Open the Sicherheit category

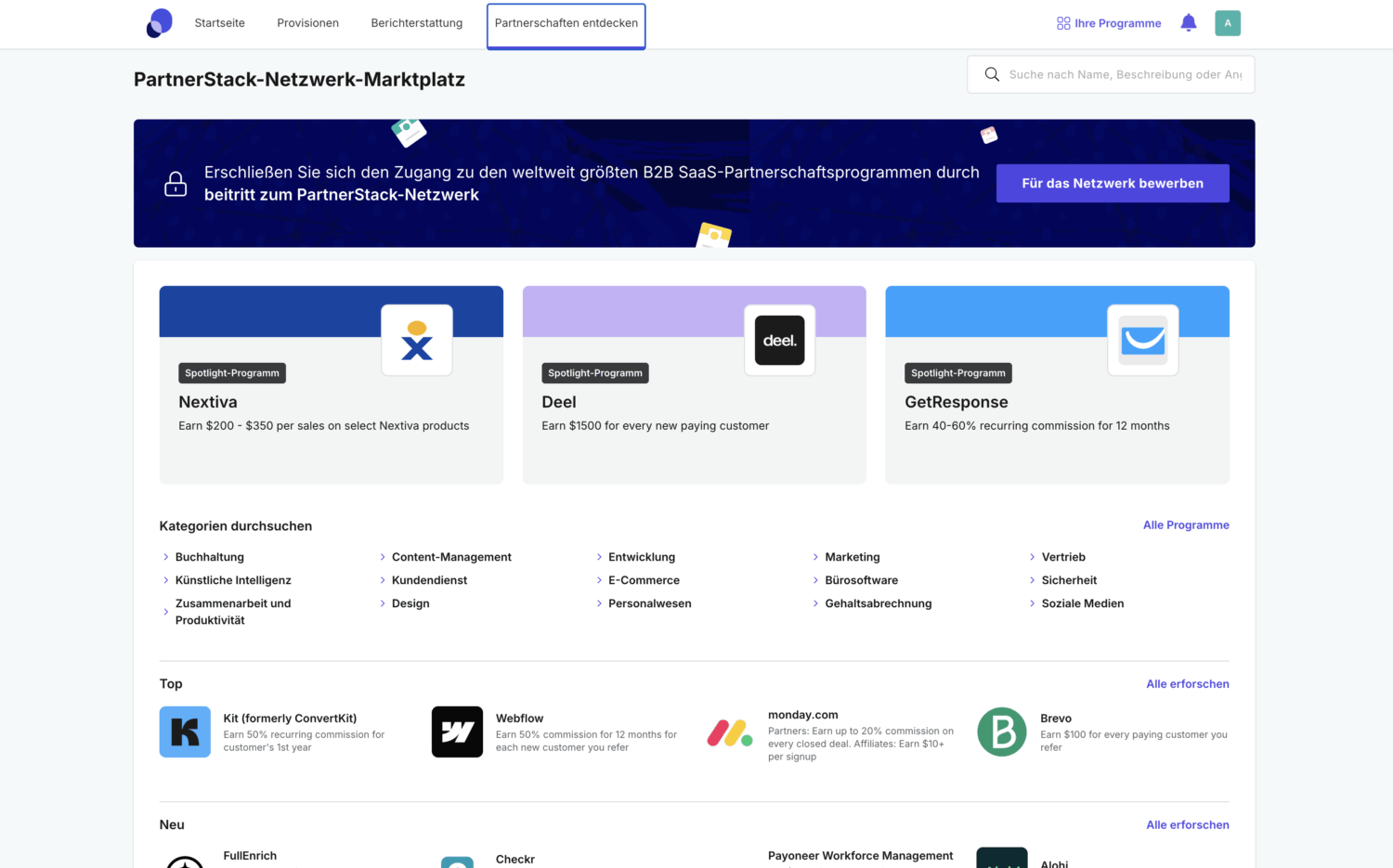coord(1069,580)
